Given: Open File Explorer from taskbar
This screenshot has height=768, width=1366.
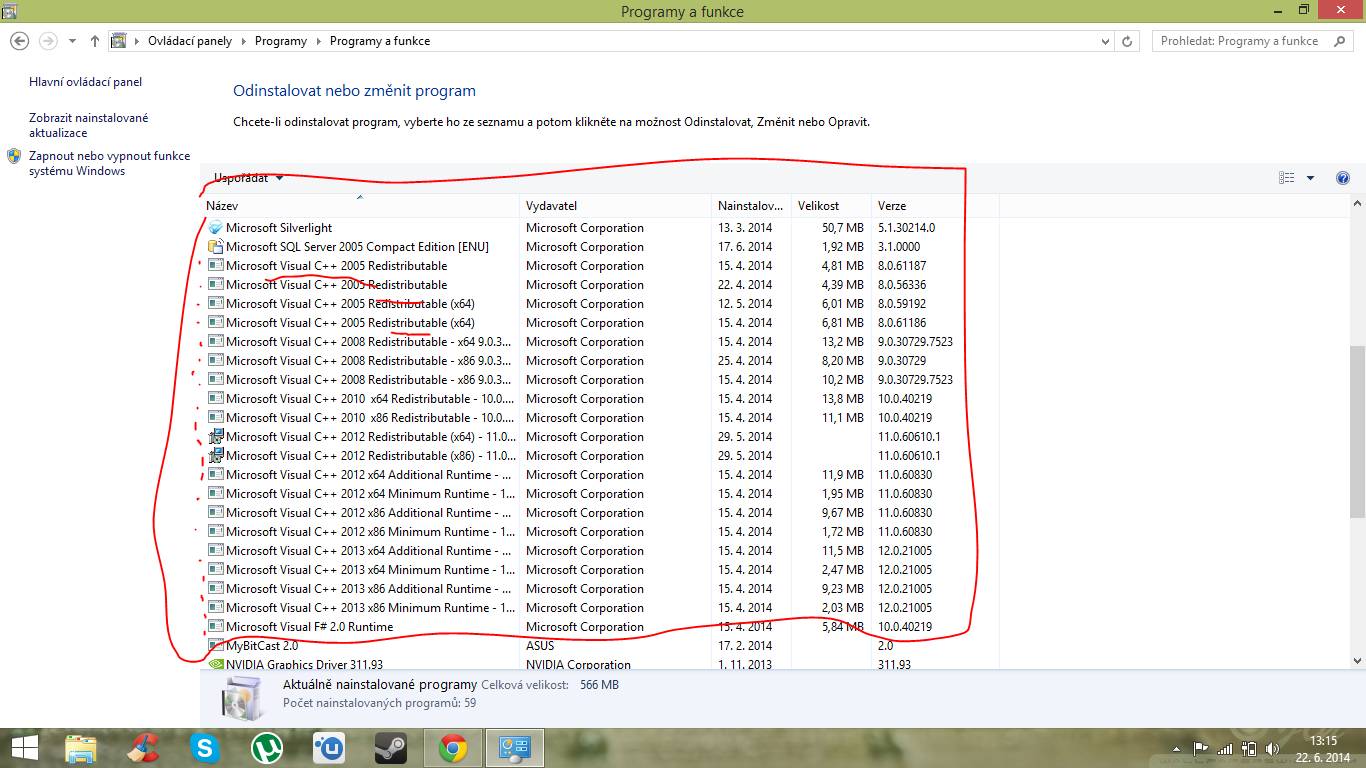Looking at the screenshot, I should coord(81,748).
